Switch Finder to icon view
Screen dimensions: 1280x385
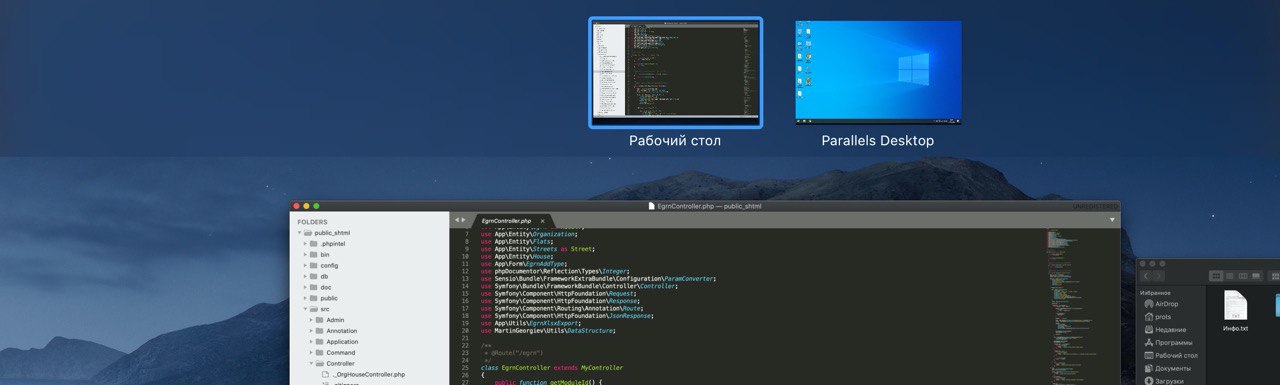click(x=1216, y=275)
